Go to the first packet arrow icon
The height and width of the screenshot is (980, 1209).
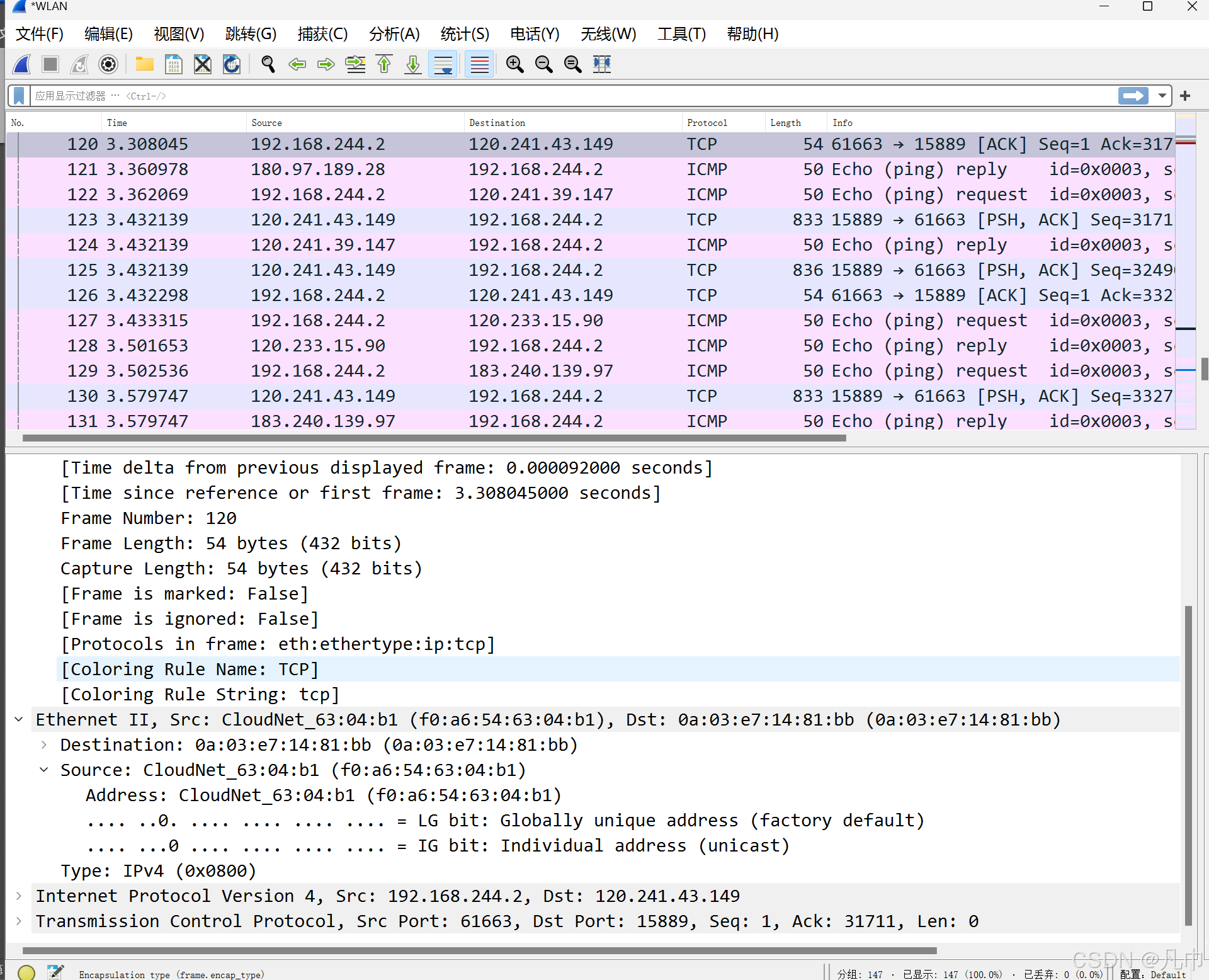(384, 64)
